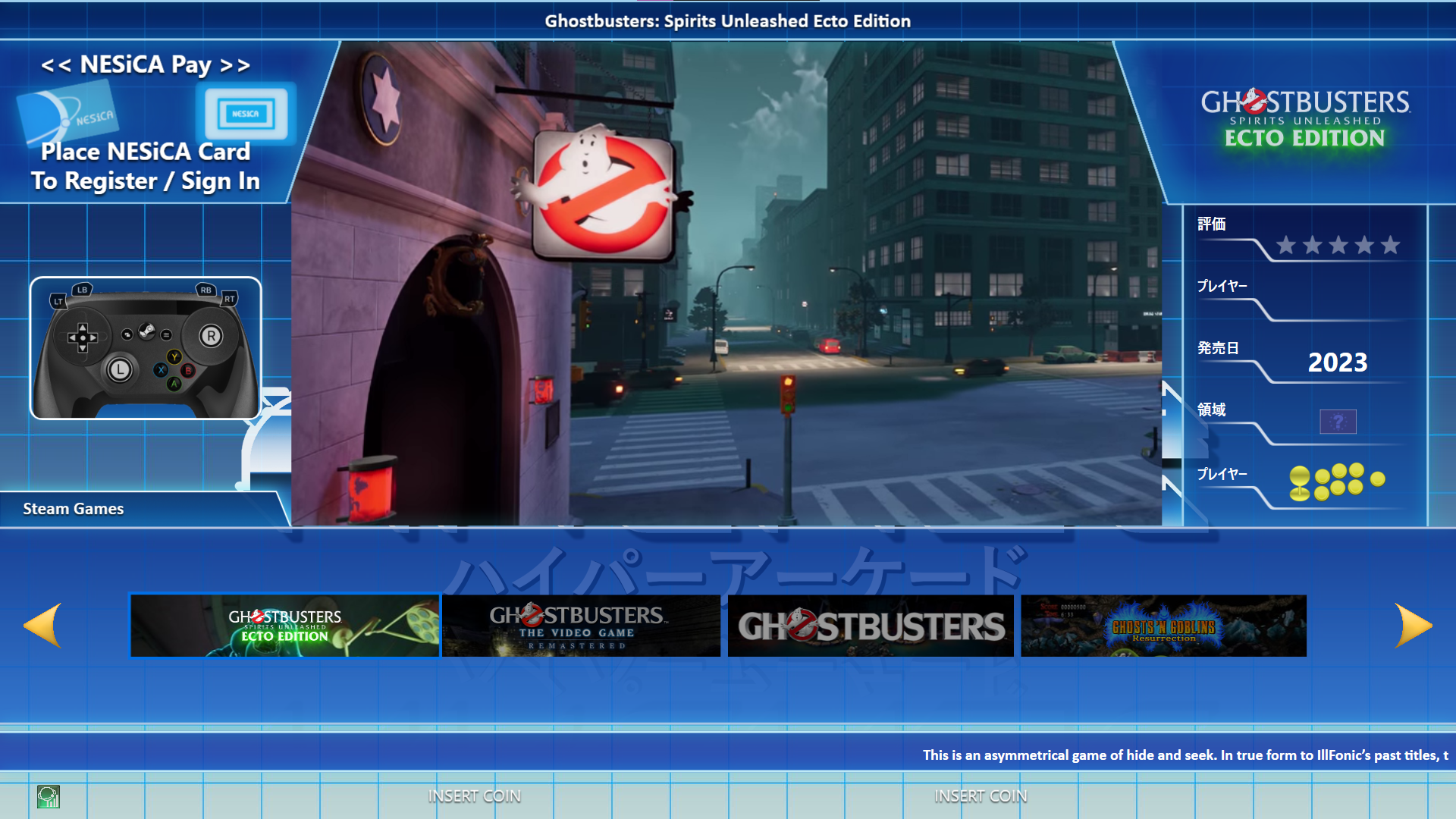1456x819 pixels.
Task: Click right INSERT COIN text
Action: [x=981, y=796]
